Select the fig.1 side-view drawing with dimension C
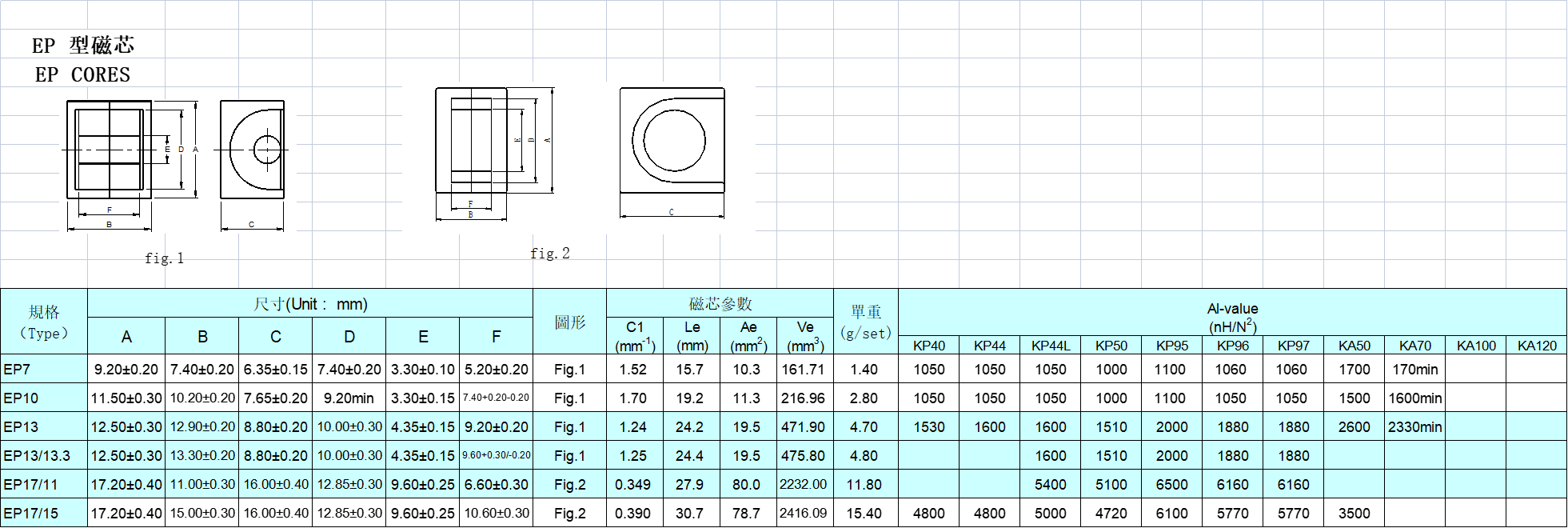The width and height of the screenshot is (1568, 528). pyautogui.click(x=253, y=165)
